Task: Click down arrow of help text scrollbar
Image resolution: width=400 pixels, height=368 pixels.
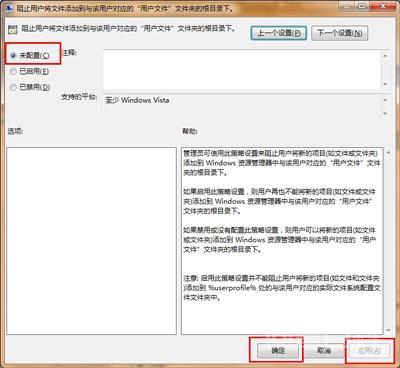Action: coord(388,330)
